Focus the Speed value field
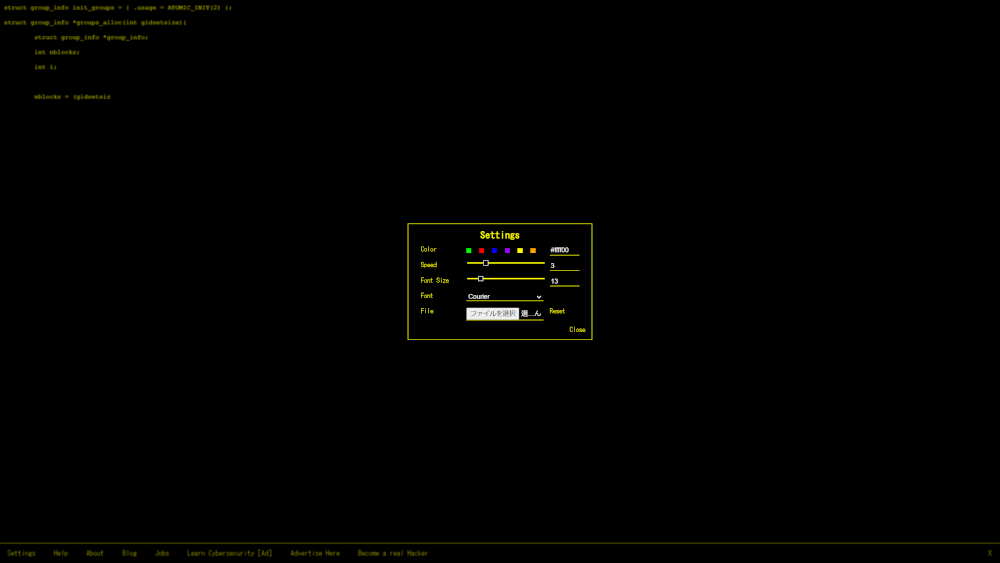The image size is (1000, 563). (564, 266)
